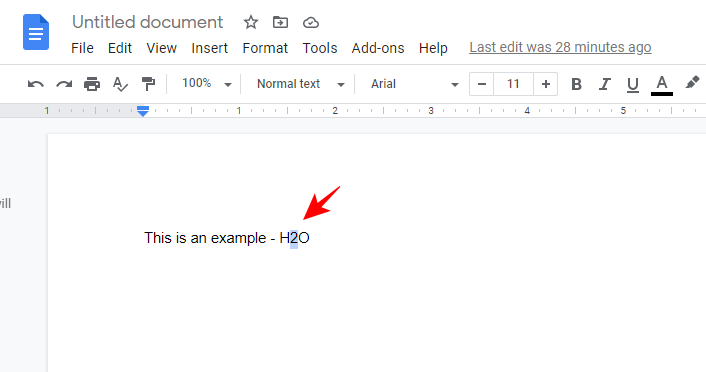This screenshot has height=372, width=706.
Task: Select the Paint format roller icon
Action: pyautogui.click(x=148, y=84)
